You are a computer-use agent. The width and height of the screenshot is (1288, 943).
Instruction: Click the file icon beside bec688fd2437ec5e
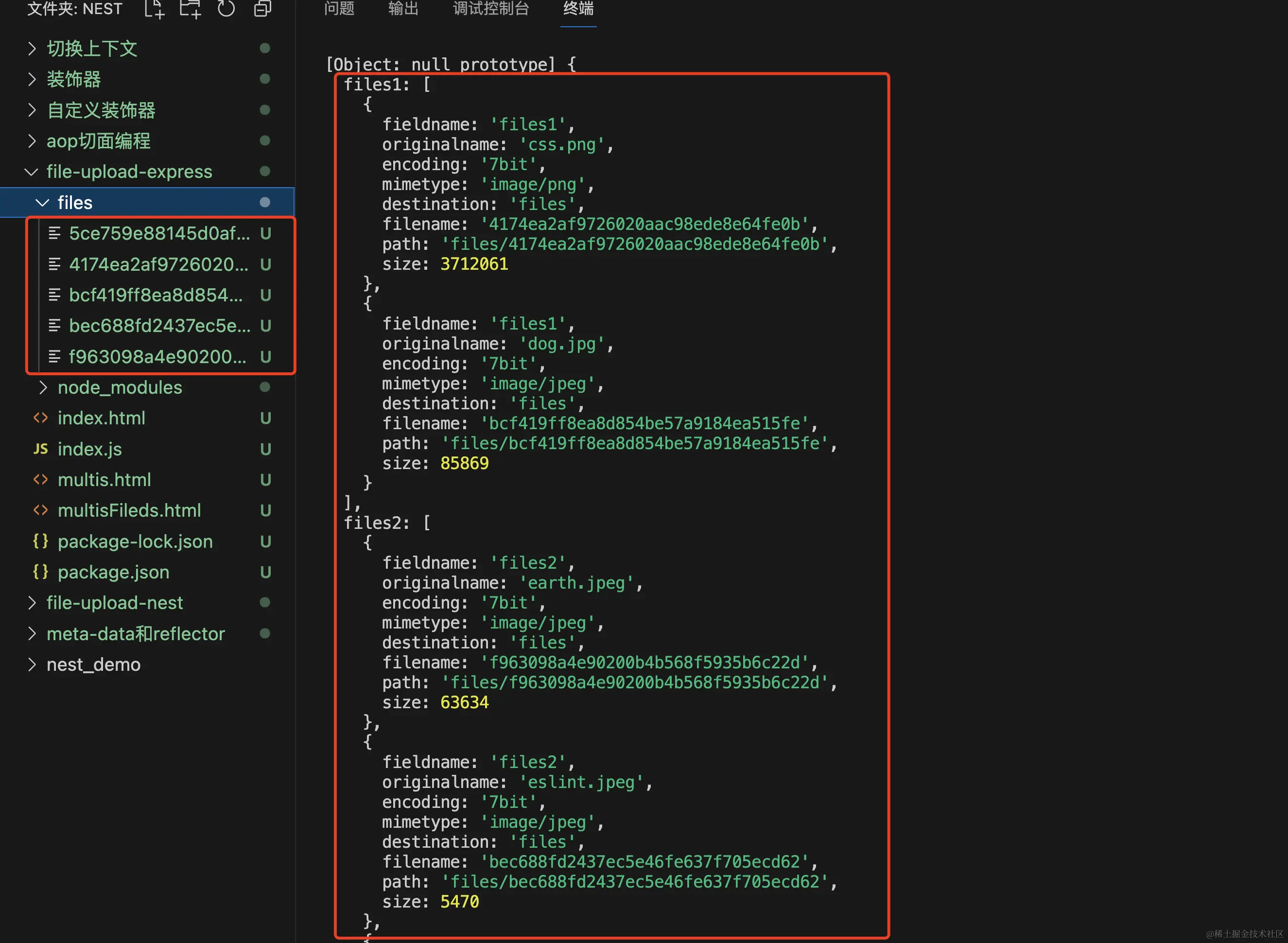54,325
